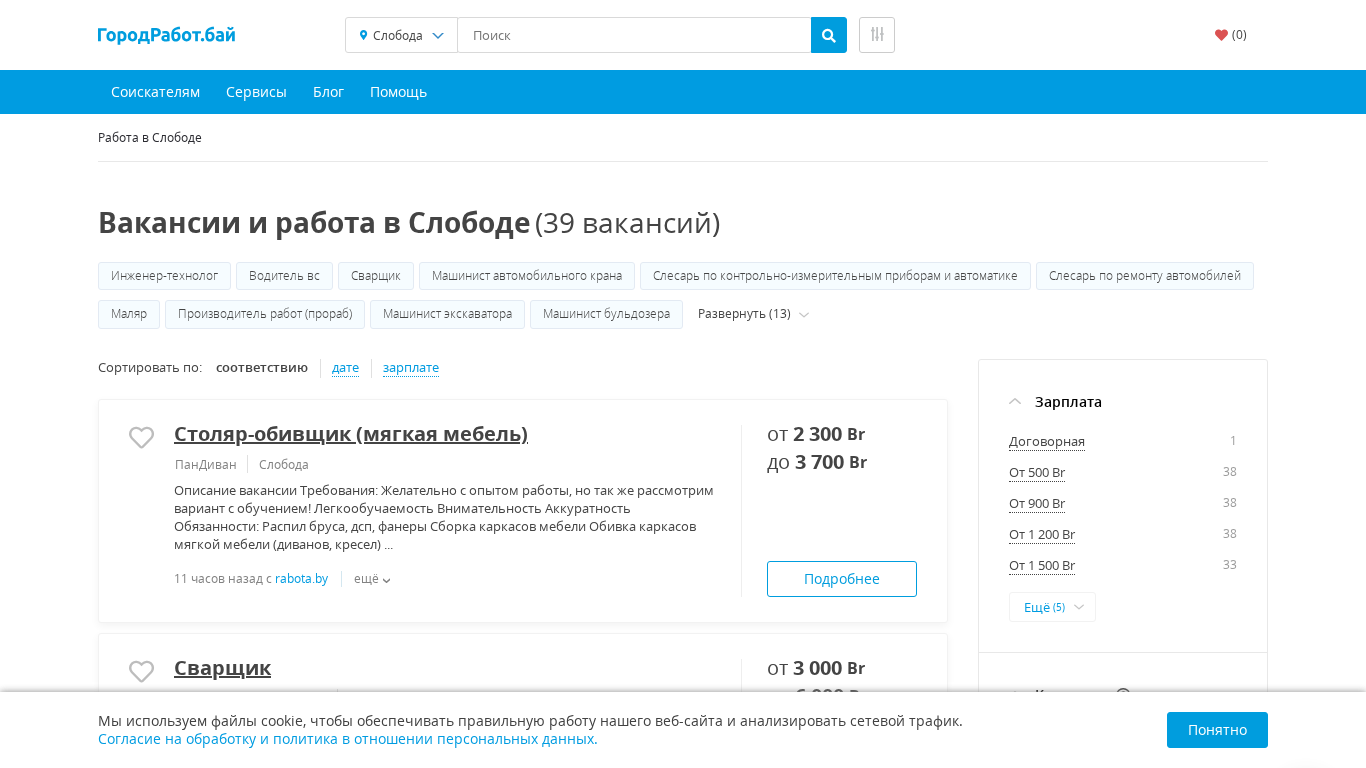Click into the Поиск search field
This screenshot has height=768, width=1366.
pyautogui.click(x=634, y=35)
